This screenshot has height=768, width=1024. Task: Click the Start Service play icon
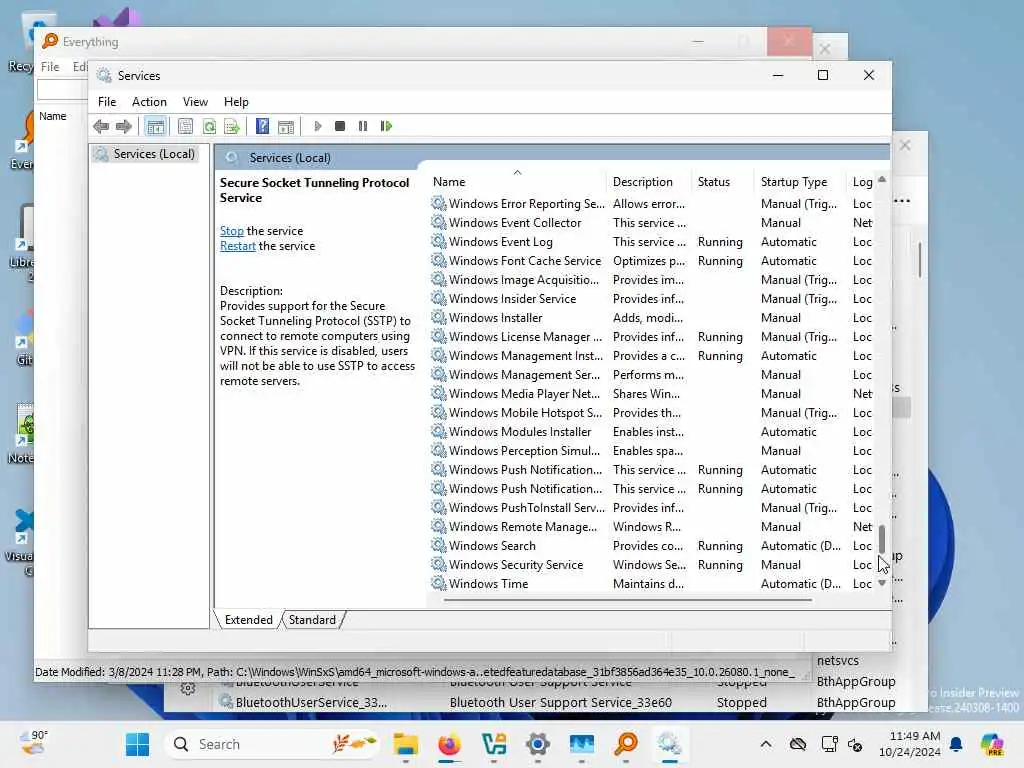point(317,126)
